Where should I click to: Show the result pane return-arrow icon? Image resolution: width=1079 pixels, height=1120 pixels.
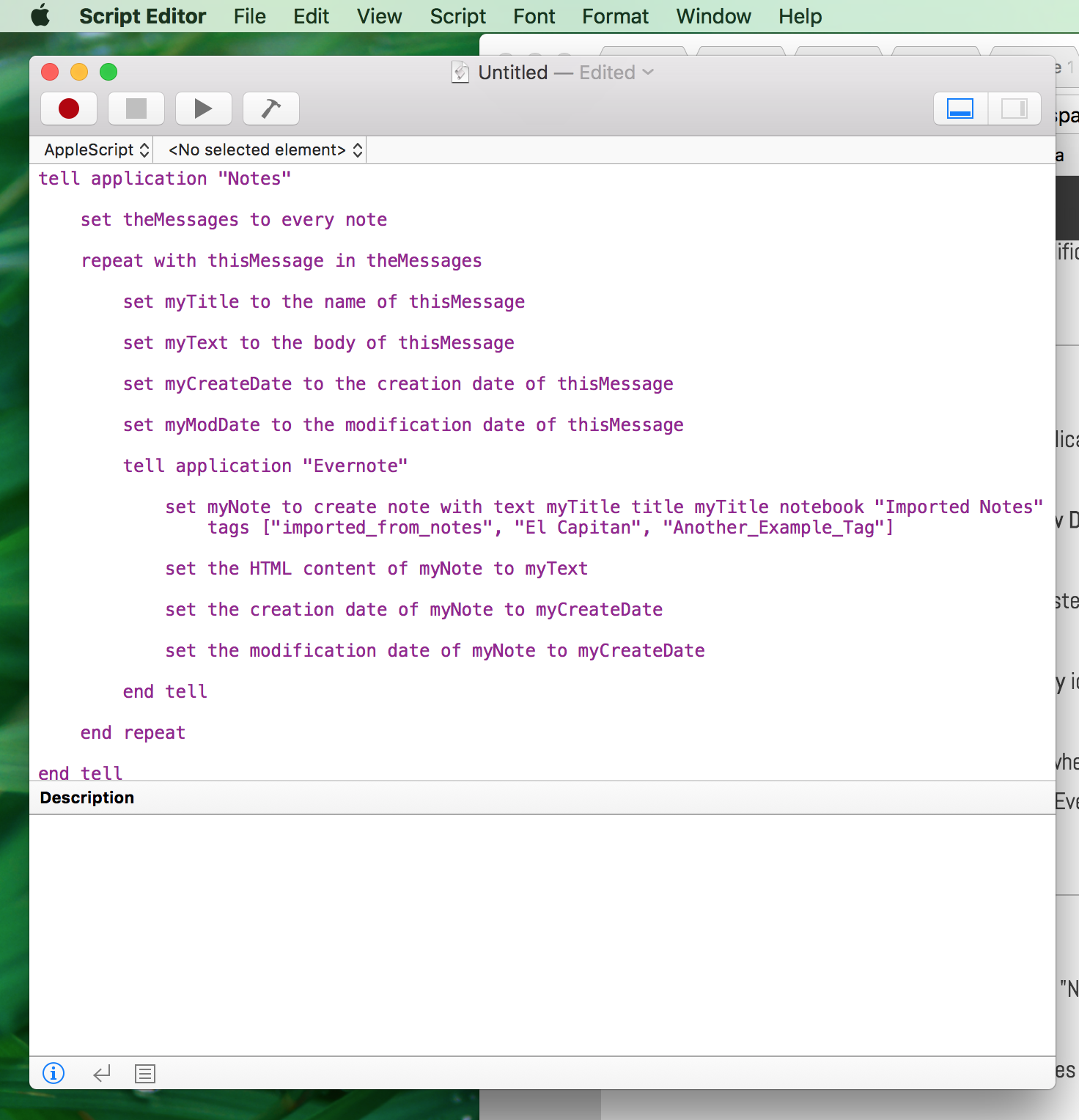(x=102, y=1073)
